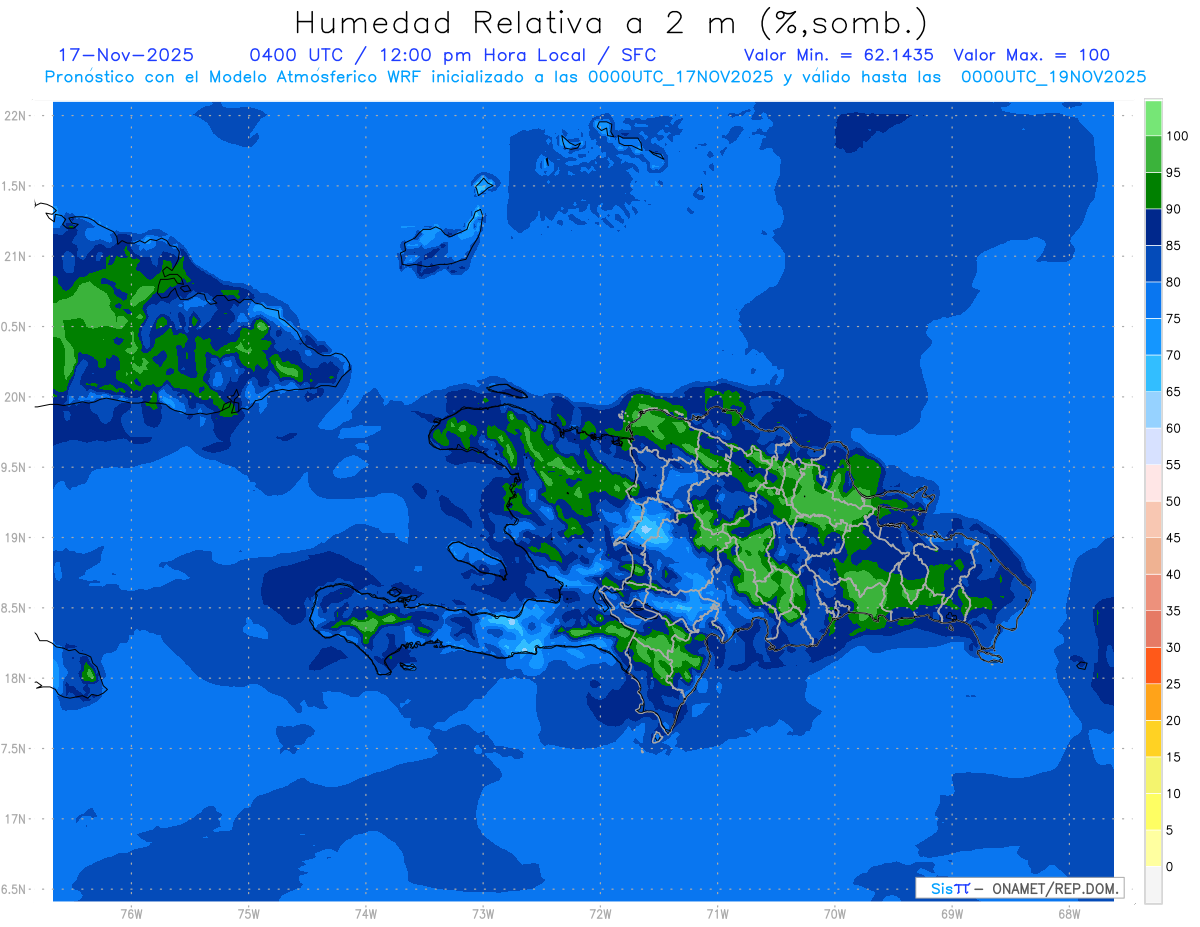Click the longitude axis label "72W"
Screen dimensions: 1200x927
[600, 913]
